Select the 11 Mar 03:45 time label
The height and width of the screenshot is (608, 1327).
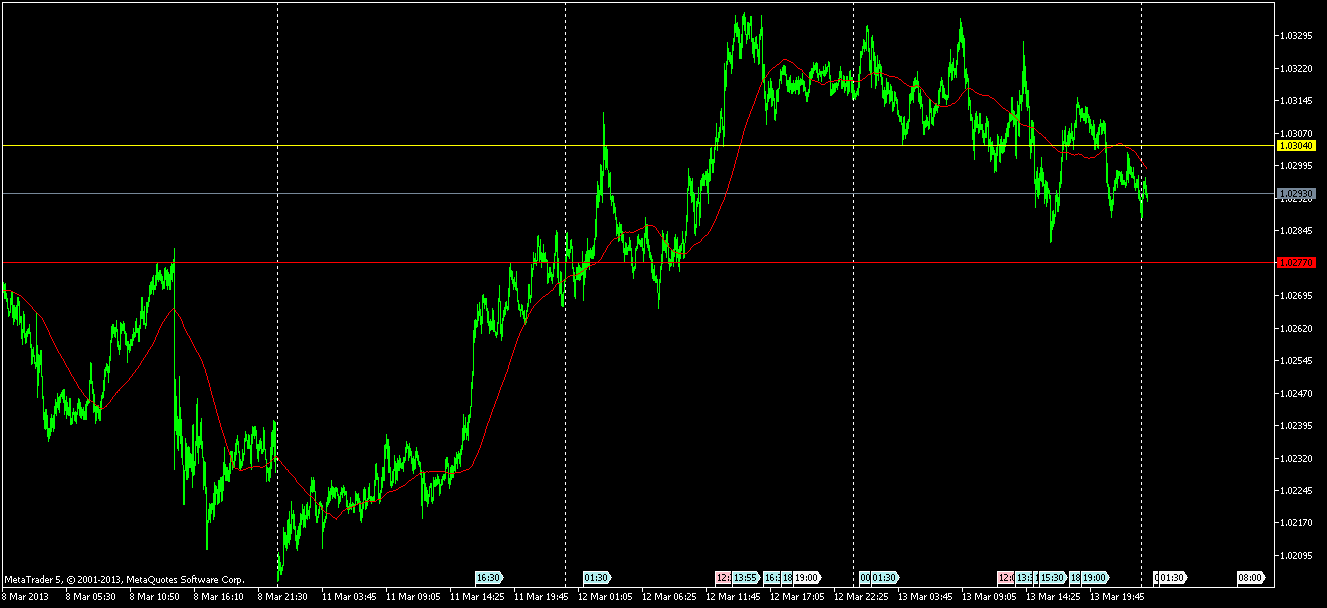click(x=349, y=597)
